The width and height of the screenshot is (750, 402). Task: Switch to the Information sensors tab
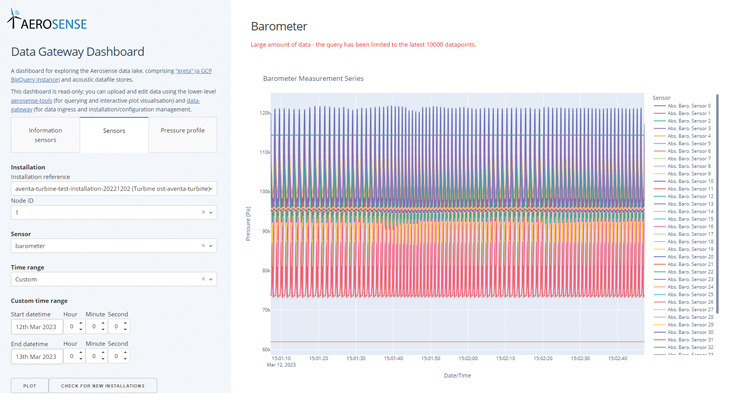(45, 135)
